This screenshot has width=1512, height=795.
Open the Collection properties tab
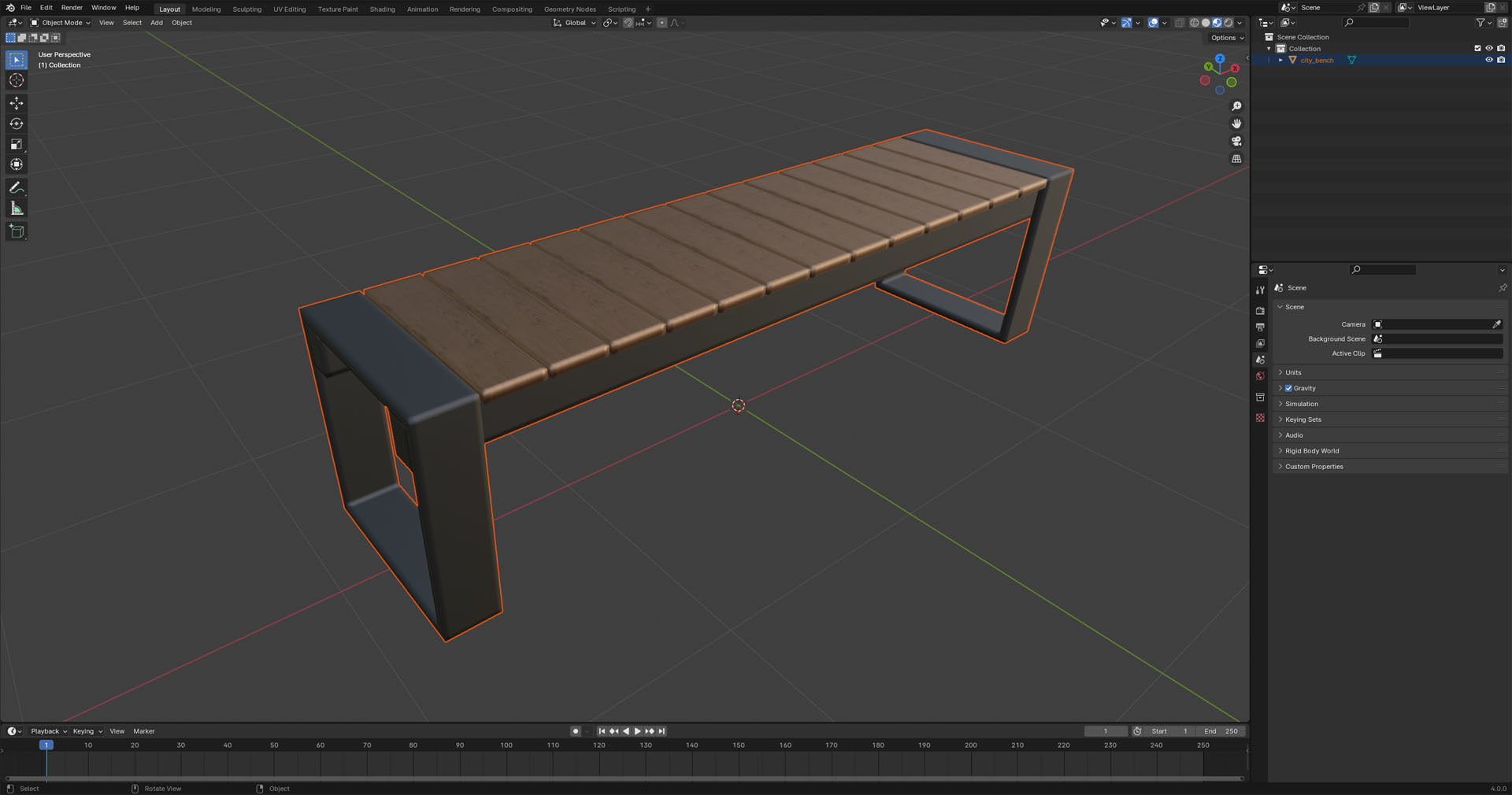tap(1260, 397)
